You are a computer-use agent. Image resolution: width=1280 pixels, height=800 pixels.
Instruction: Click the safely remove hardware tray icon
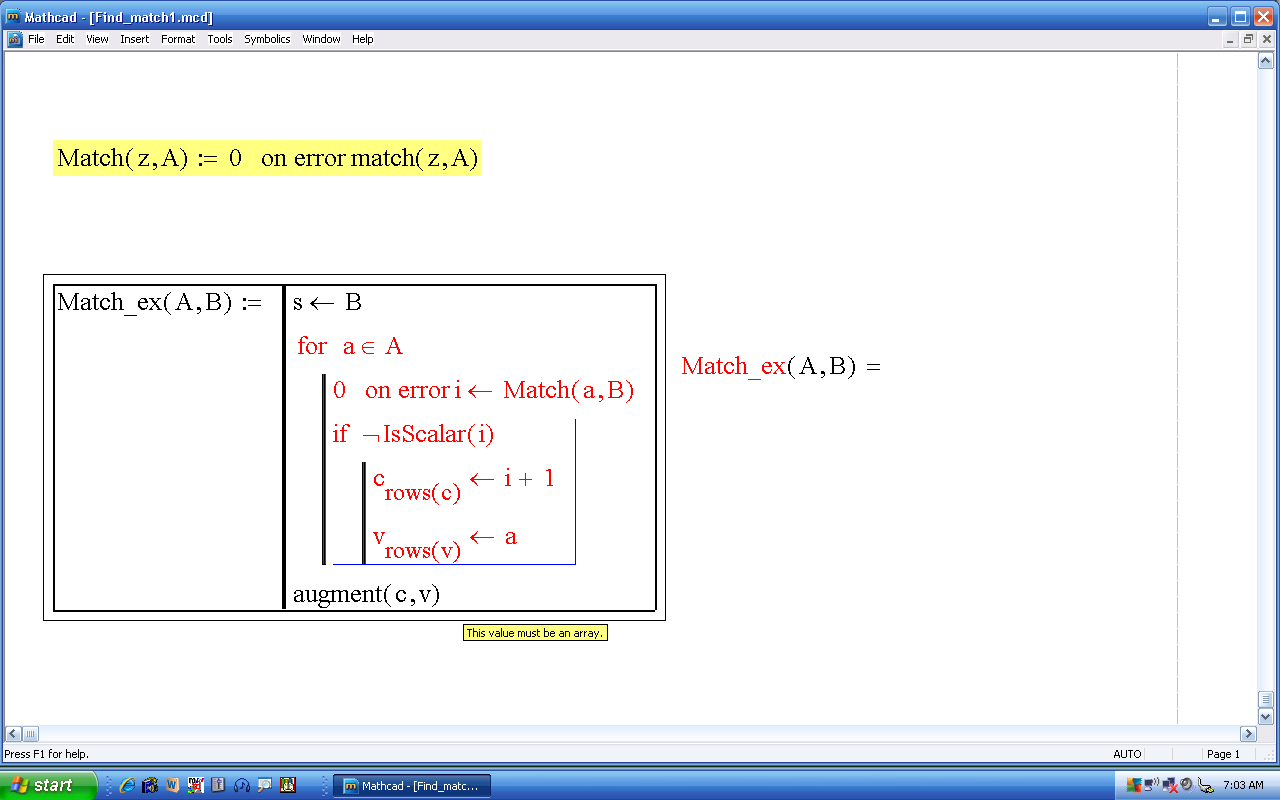1204,785
